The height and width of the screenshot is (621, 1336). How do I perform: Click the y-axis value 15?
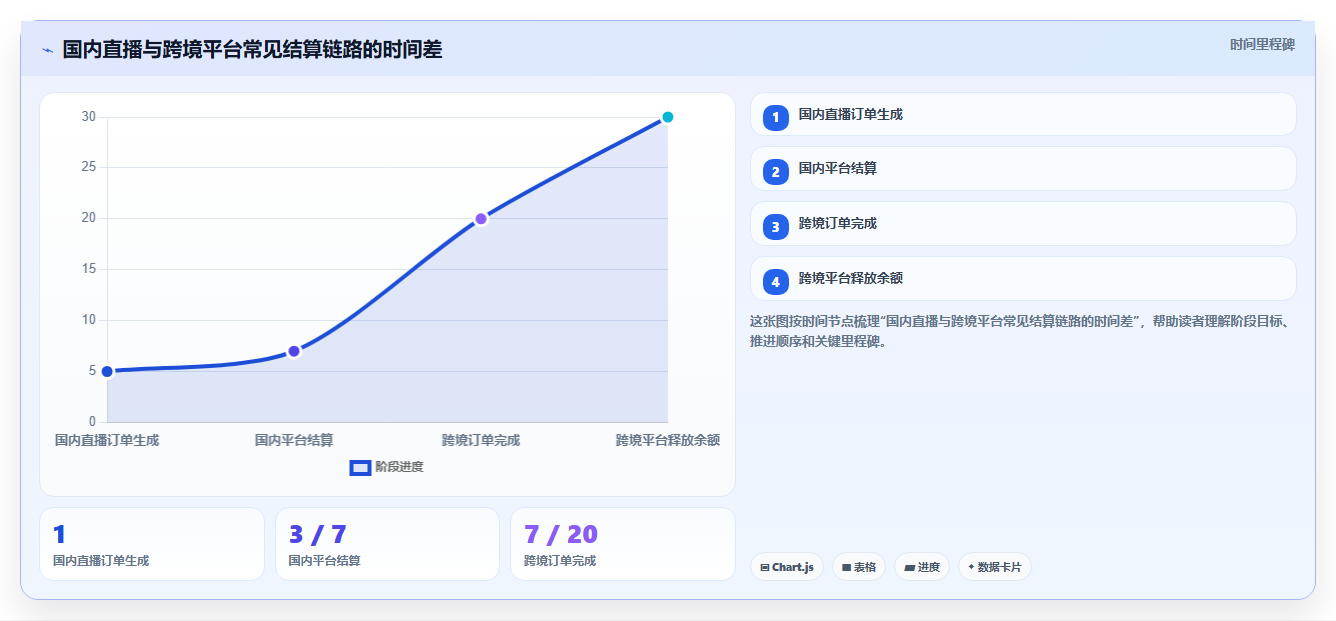click(x=88, y=269)
